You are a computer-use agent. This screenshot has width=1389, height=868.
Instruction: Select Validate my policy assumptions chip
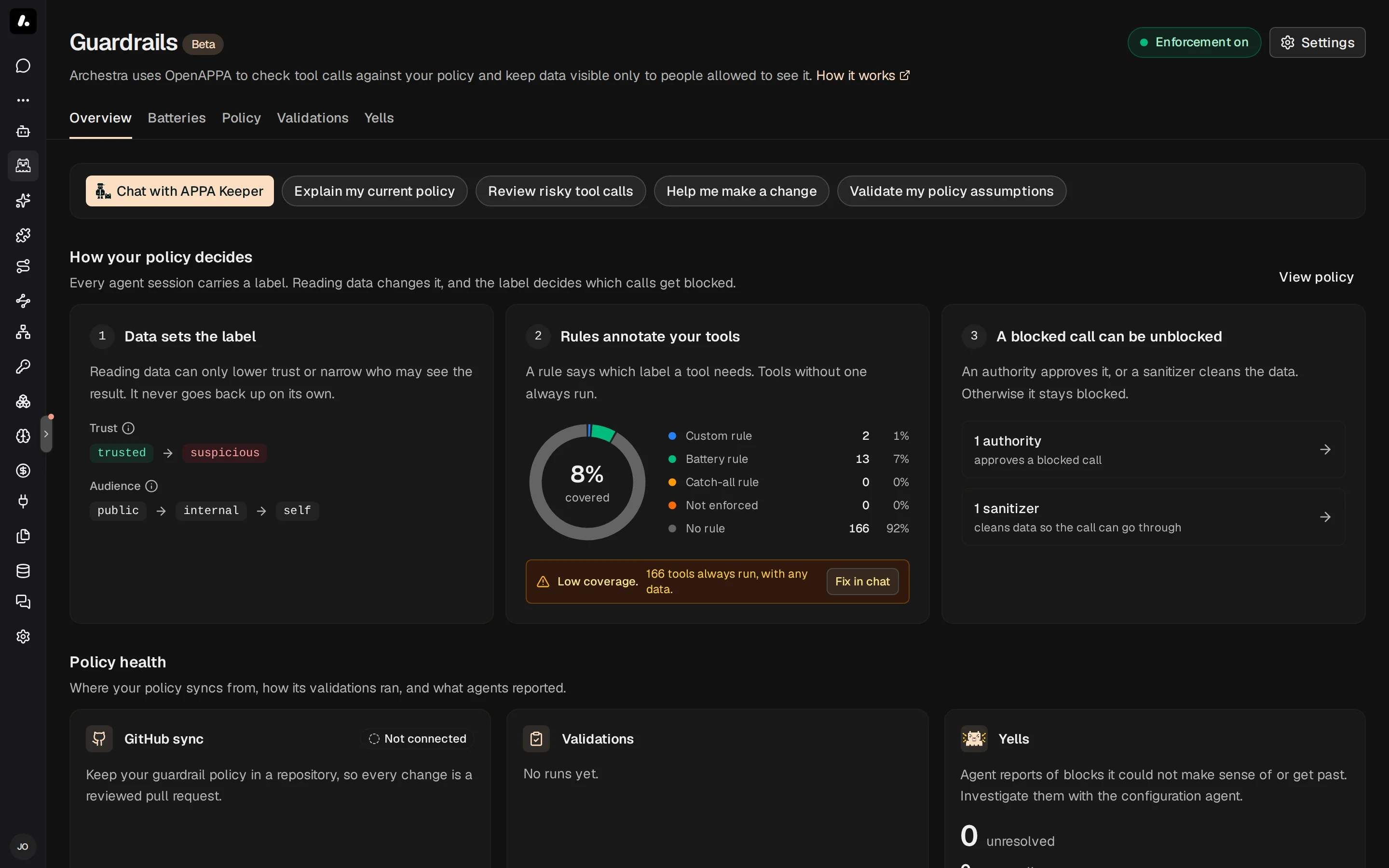point(952,191)
